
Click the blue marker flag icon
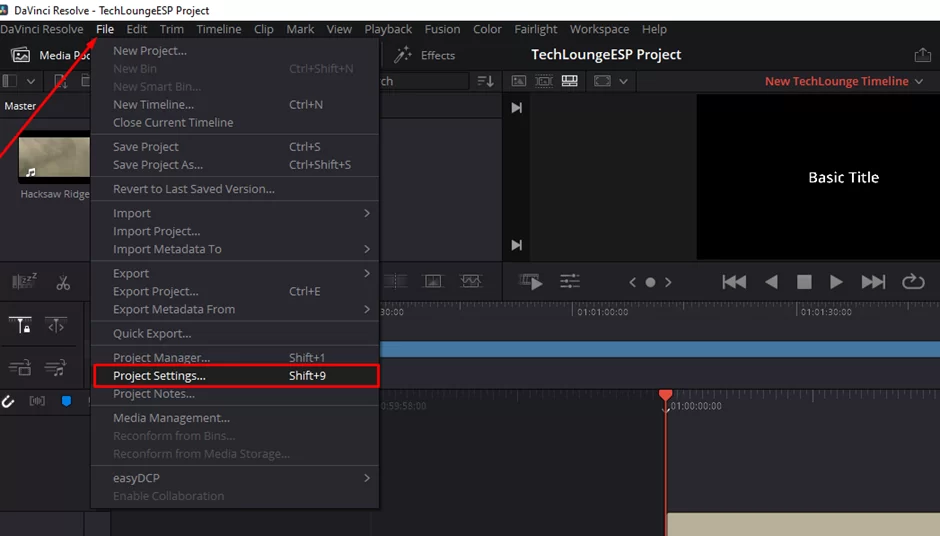[67, 401]
